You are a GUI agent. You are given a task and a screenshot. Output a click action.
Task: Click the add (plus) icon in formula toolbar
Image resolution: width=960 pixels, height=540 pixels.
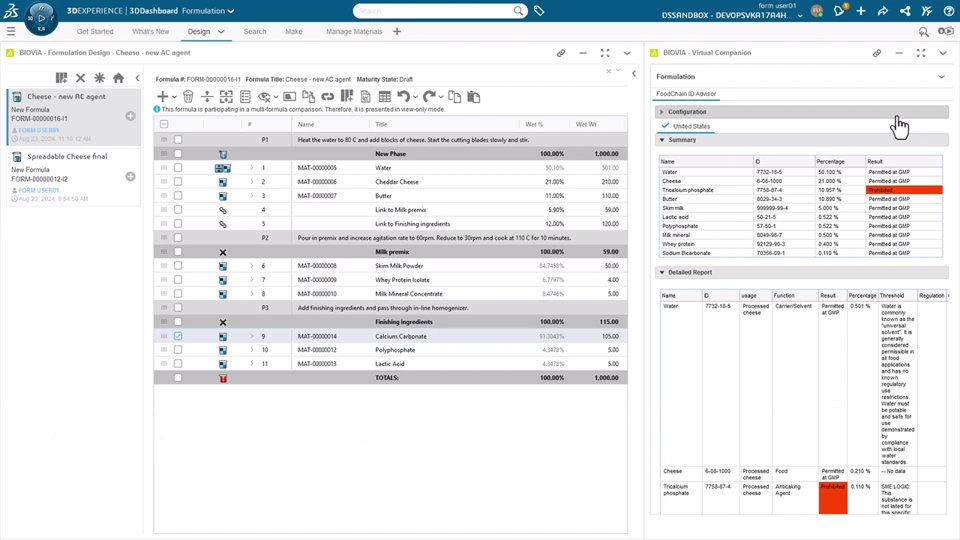(x=162, y=97)
